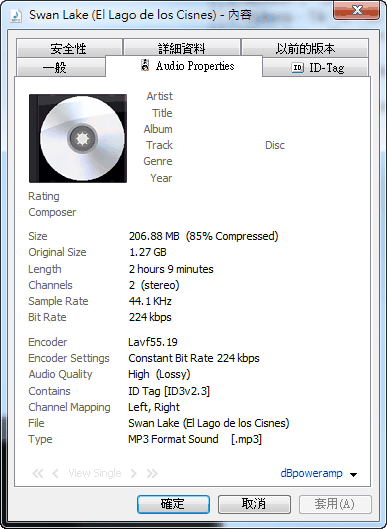Click the High (Lossy) quality value
Image resolution: width=387 pixels, height=529 pixels.
159,374
